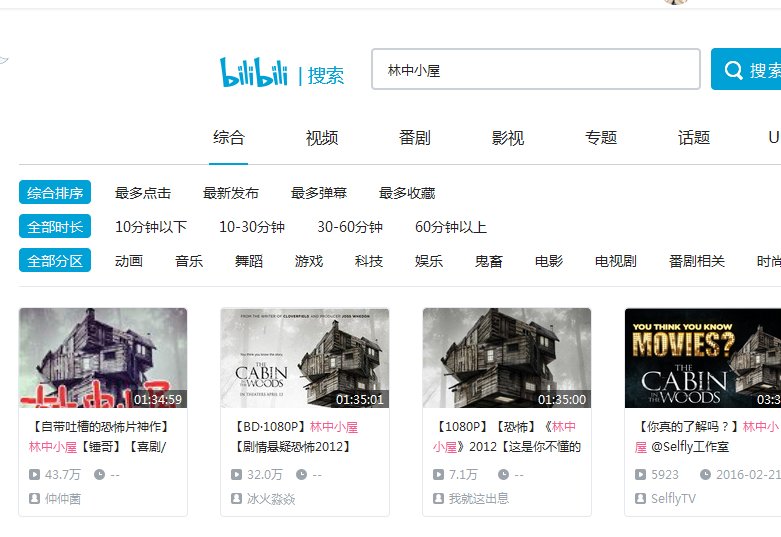
Task: Click uploader icon beside SelflyTV
Action: tap(641, 498)
